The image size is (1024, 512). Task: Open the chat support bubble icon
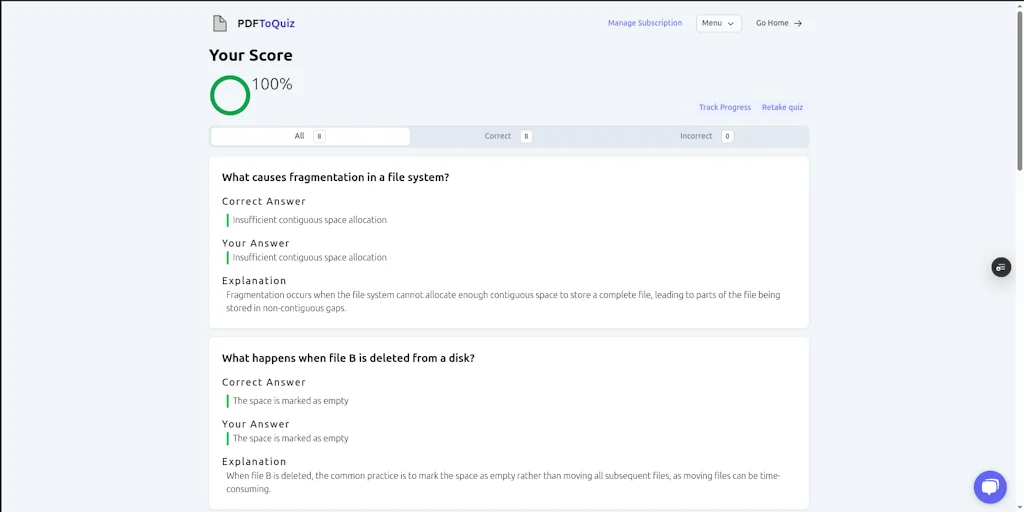coord(990,487)
